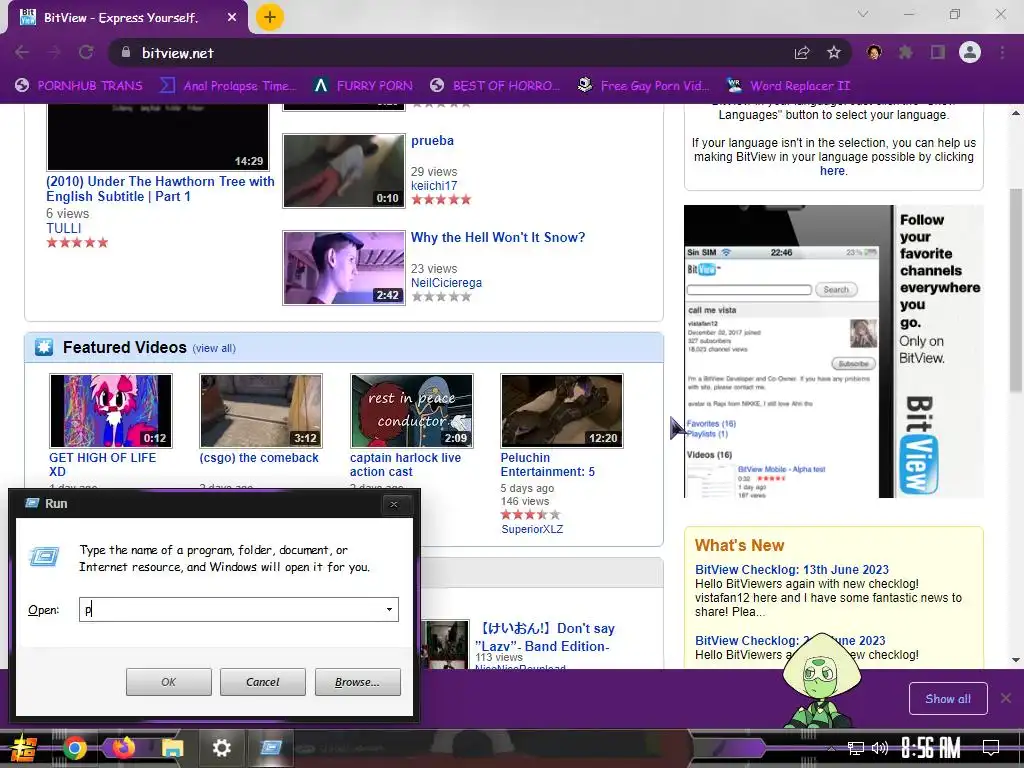The width and height of the screenshot is (1024, 768).
Task: Click OK in the Run dialog
Action: pyautogui.click(x=168, y=682)
